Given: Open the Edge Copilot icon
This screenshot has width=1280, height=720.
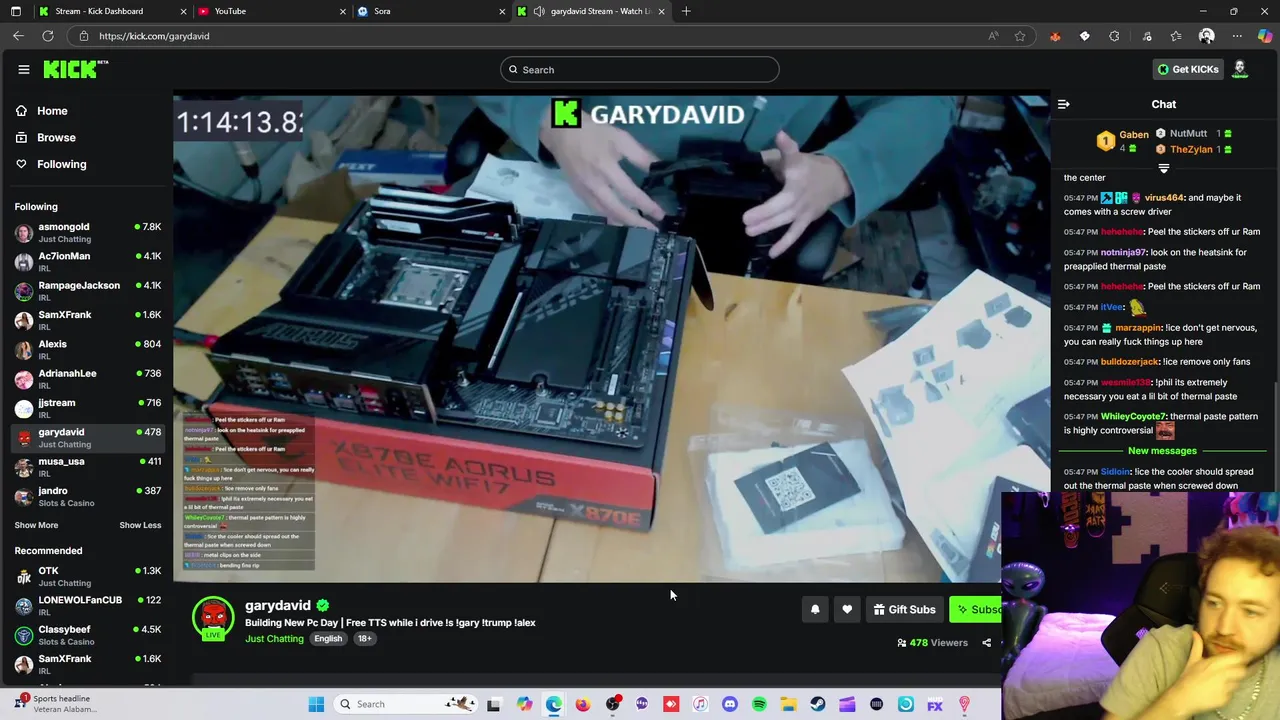Looking at the screenshot, I should [x=1265, y=36].
